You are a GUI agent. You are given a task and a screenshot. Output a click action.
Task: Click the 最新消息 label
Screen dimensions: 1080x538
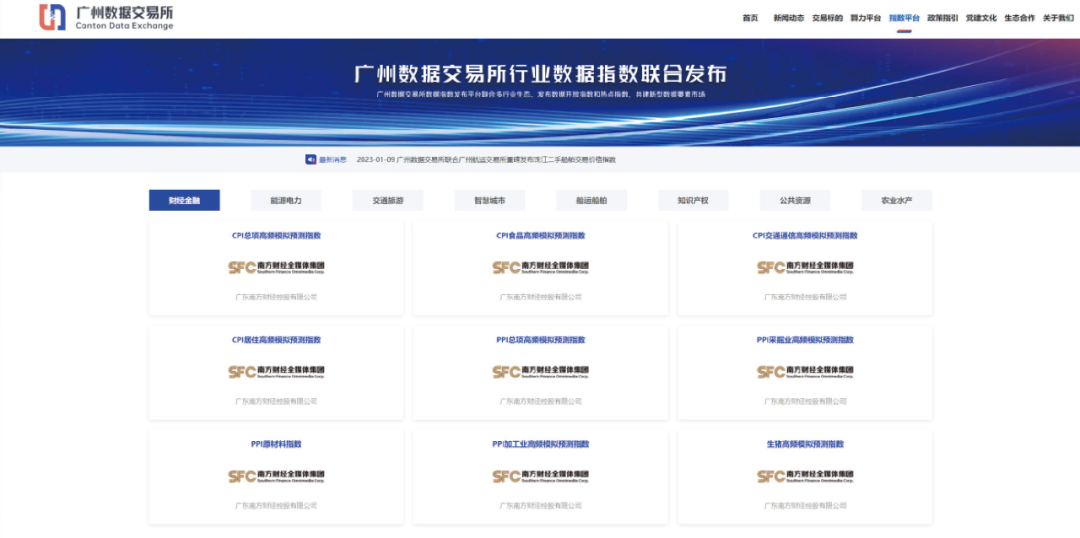[333, 160]
